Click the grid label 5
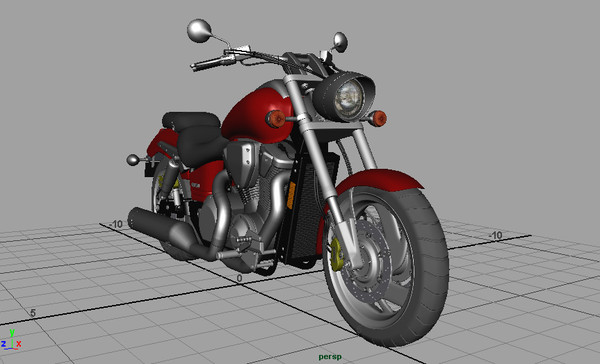600x364 pixels. click(33, 313)
